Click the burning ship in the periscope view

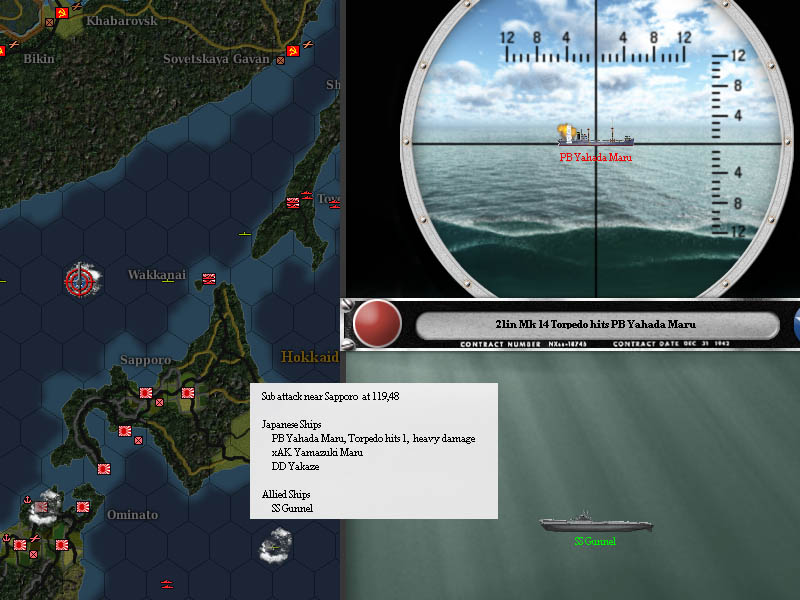(595, 135)
